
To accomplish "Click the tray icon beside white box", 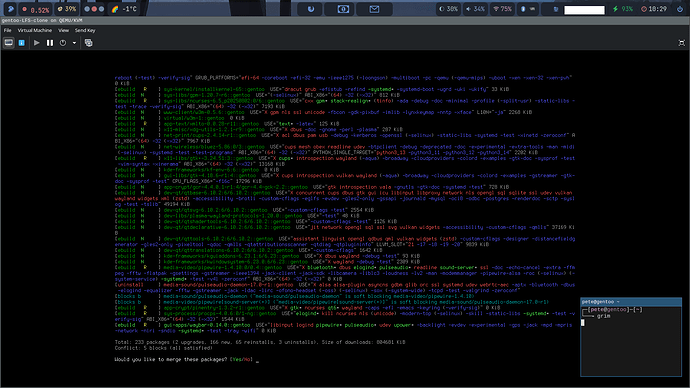I will click(556, 9).
